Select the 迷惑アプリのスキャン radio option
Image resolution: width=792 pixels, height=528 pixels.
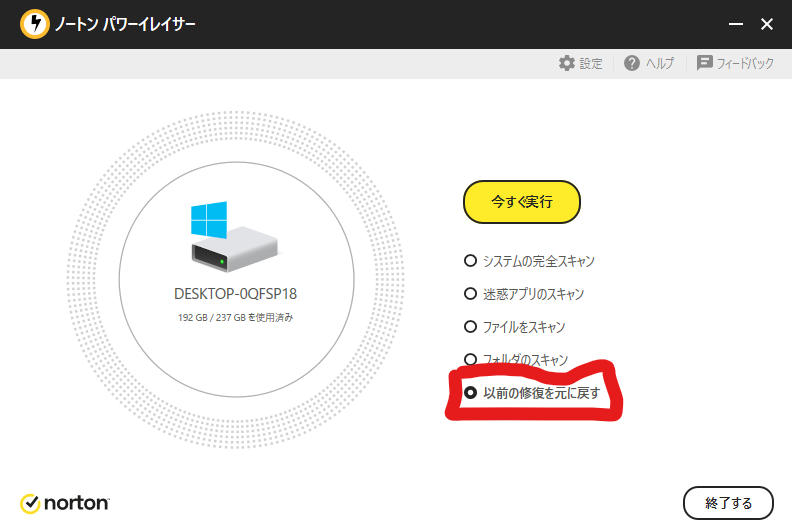pos(470,294)
